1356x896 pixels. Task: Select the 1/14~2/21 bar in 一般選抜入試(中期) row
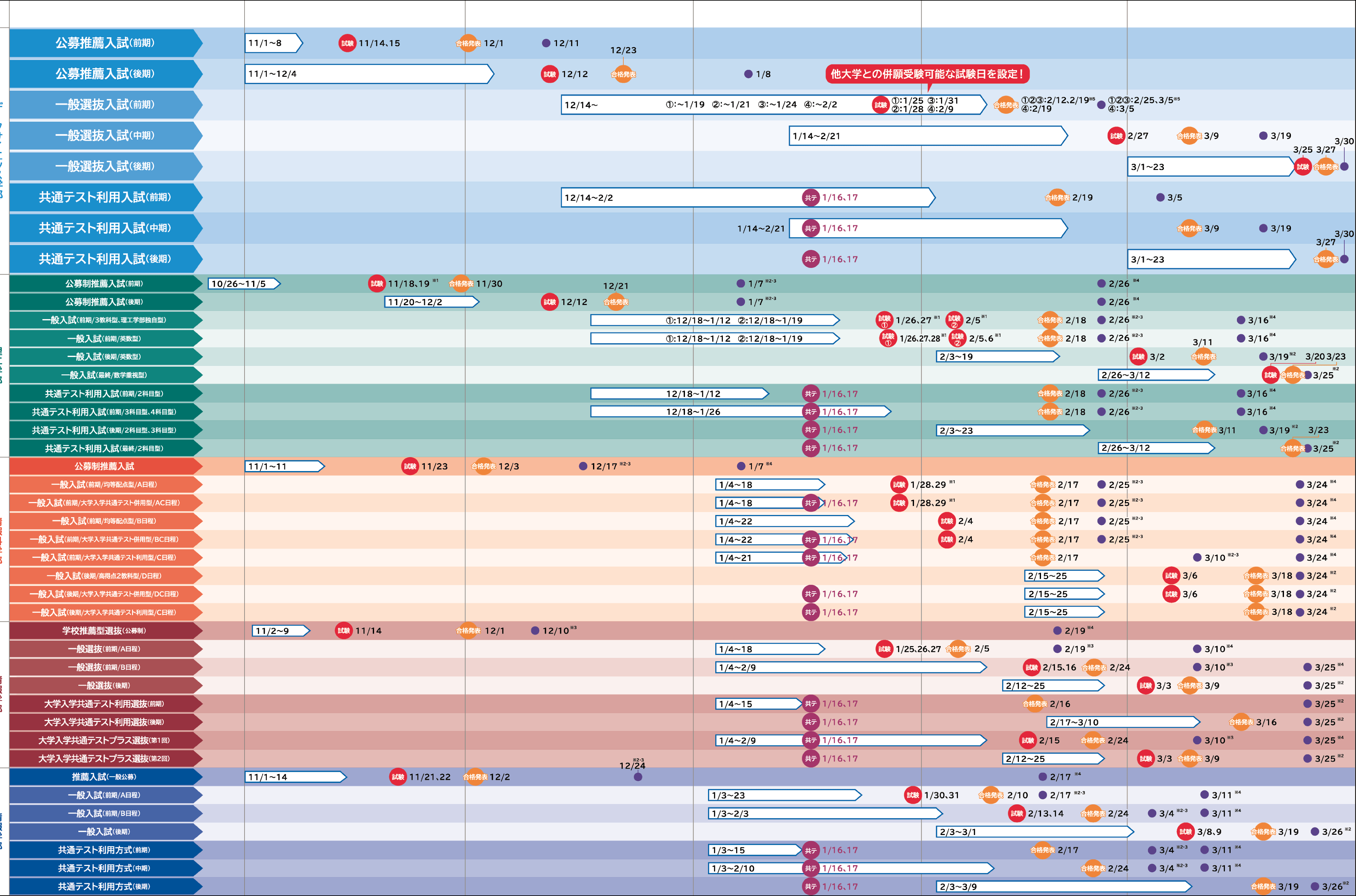[x=929, y=136]
